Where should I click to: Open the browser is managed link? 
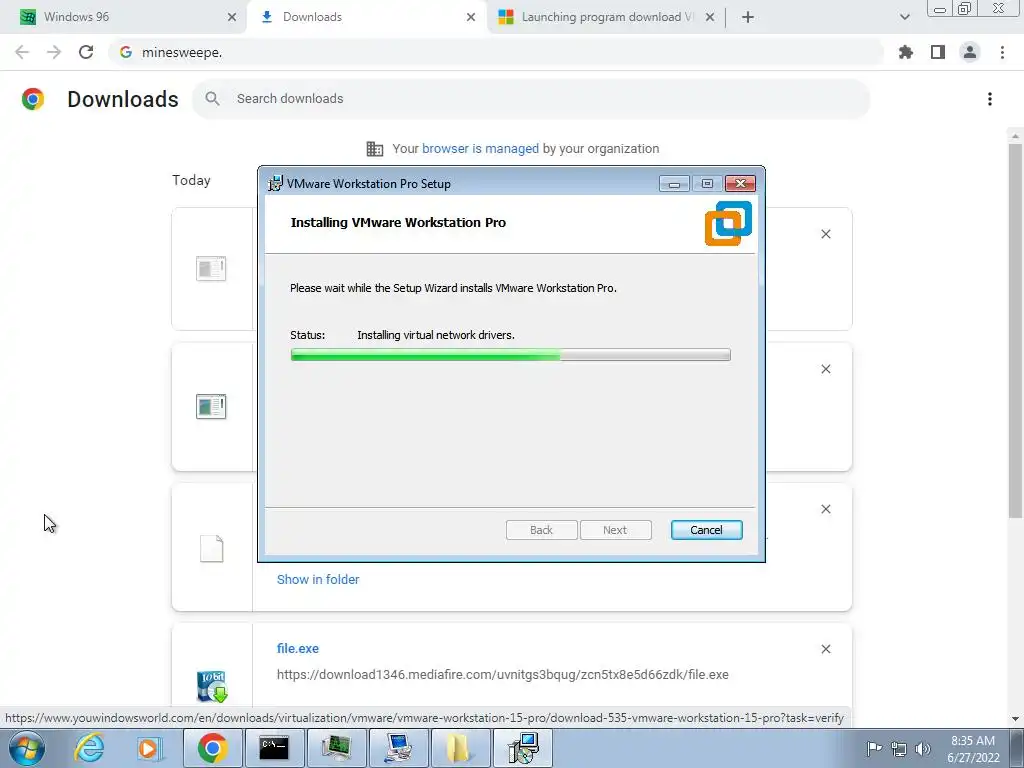click(x=480, y=149)
